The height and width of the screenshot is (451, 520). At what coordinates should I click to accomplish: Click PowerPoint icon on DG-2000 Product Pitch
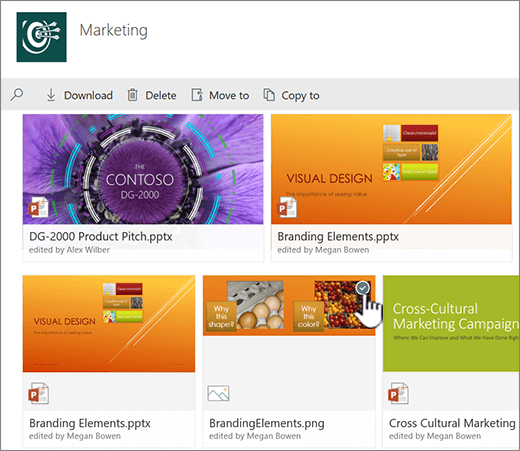(x=39, y=207)
